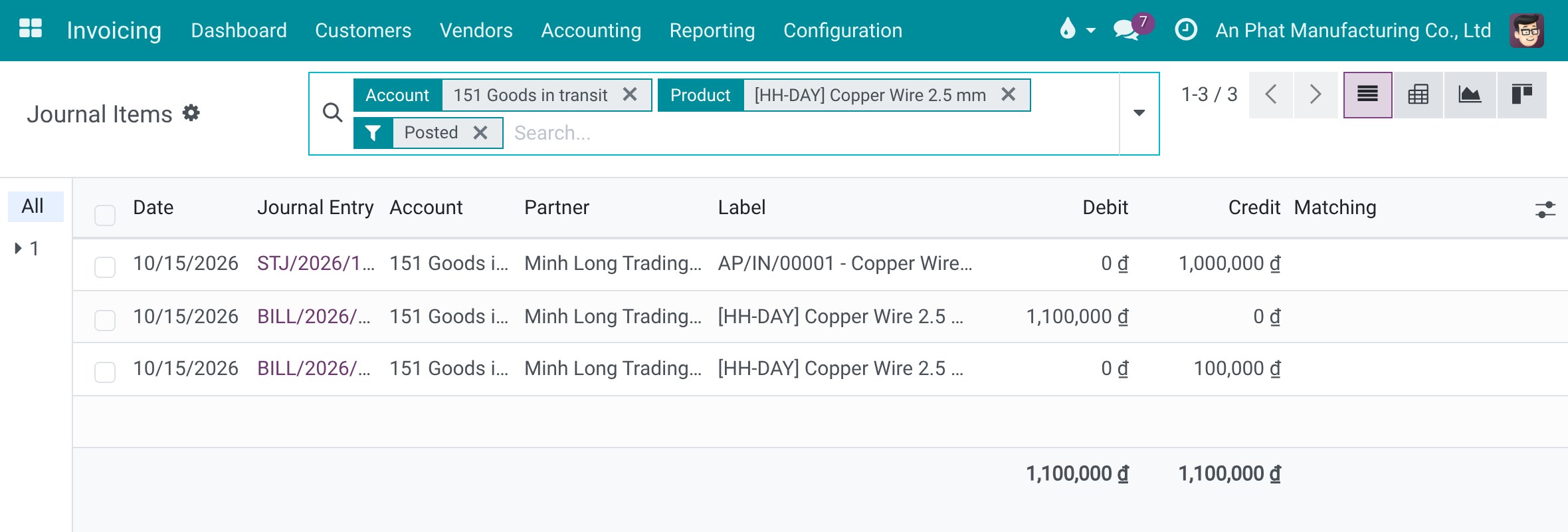
Task: Open the Vendors menu
Action: pyautogui.click(x=476, y=31)
